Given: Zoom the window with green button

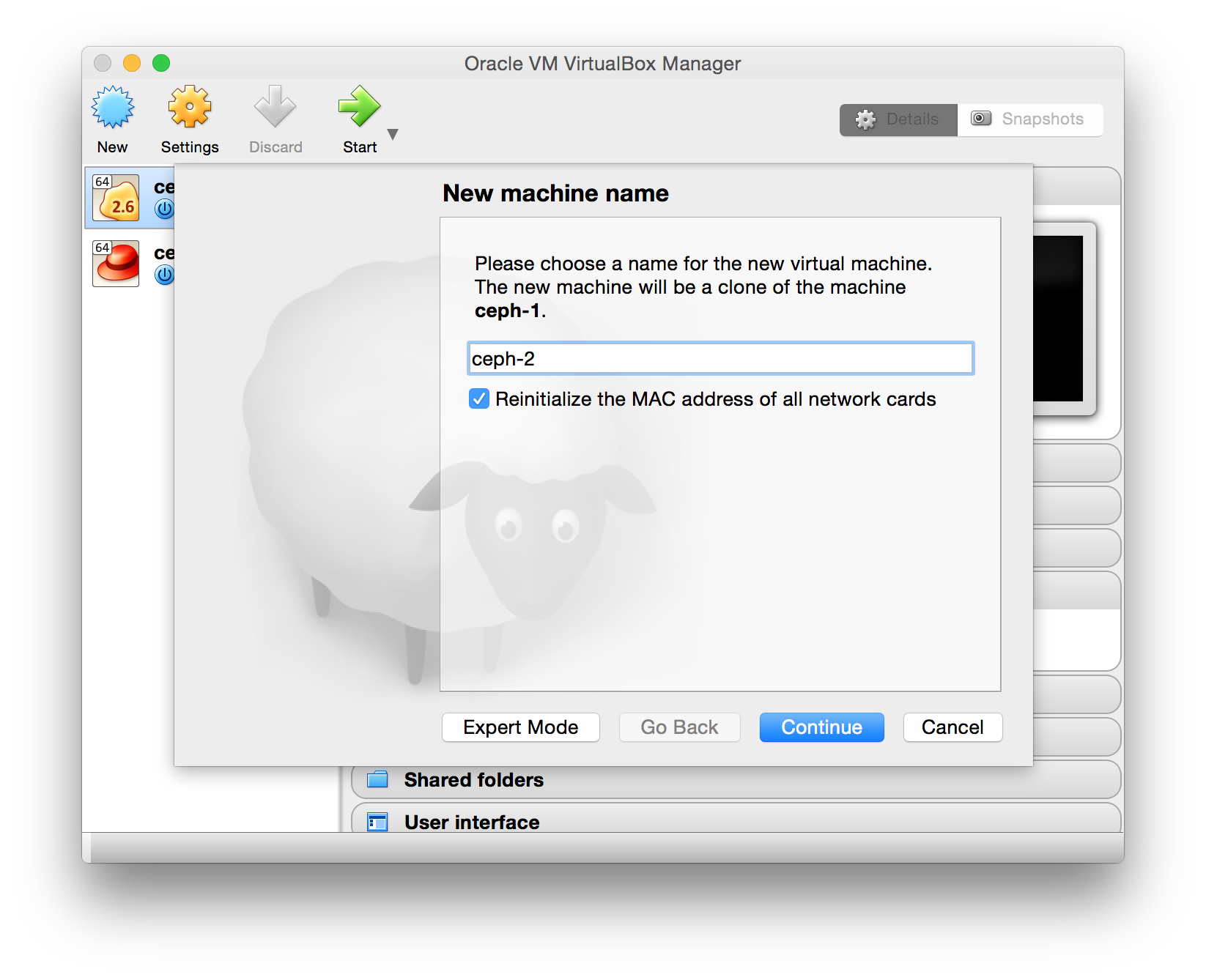Looking at the screenshot, I should 161,63.
